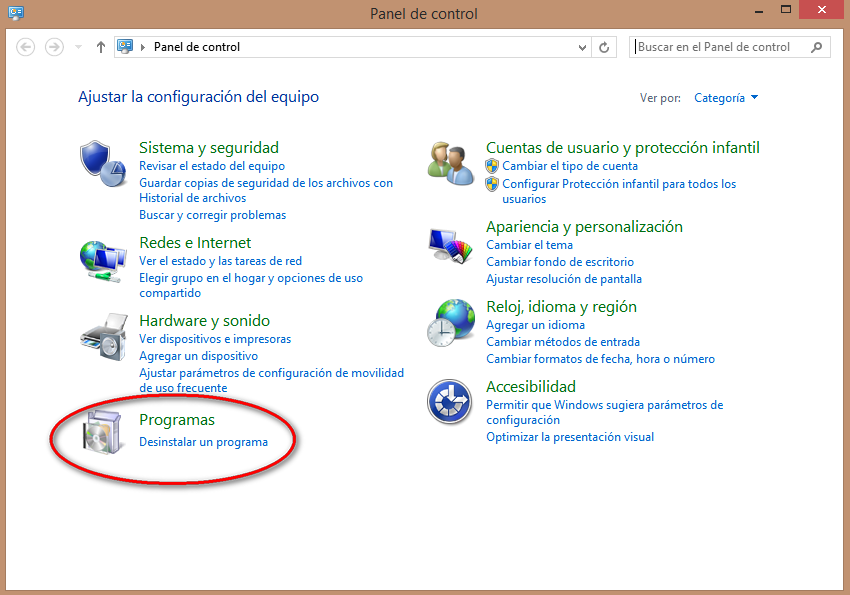Open Configurar Protección infantil para todos los usuarios

619,191
